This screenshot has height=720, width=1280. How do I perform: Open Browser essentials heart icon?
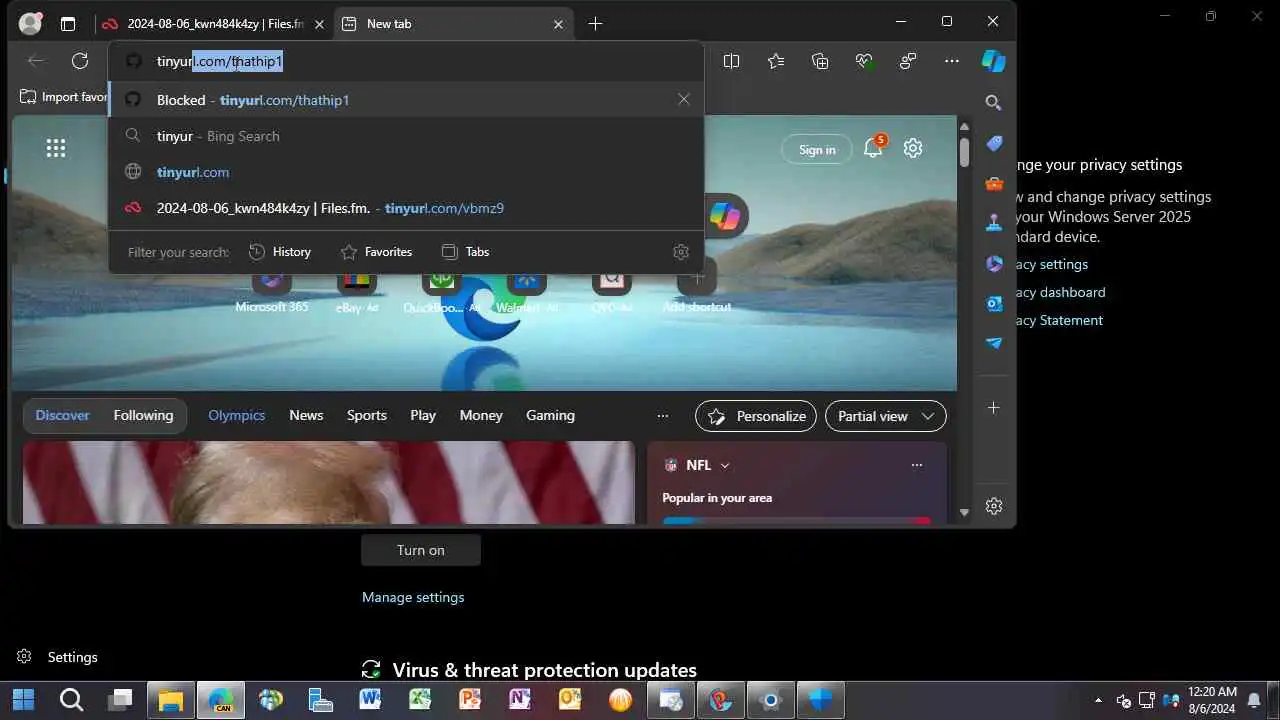[x=864, y=61]
